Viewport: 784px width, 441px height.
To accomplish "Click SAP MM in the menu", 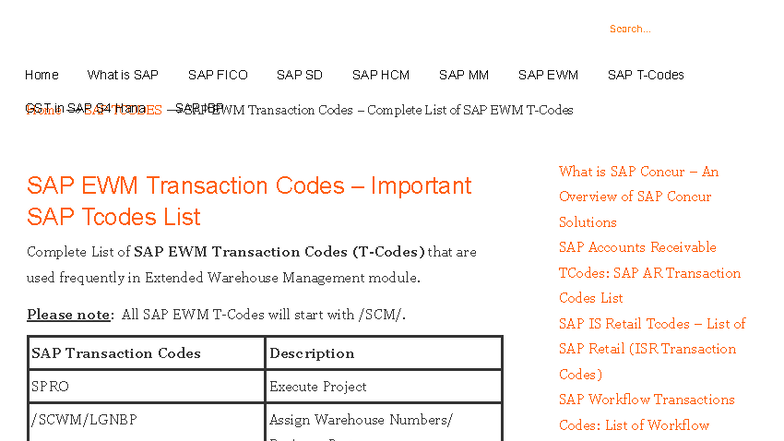I will click(x=463, y=75).
